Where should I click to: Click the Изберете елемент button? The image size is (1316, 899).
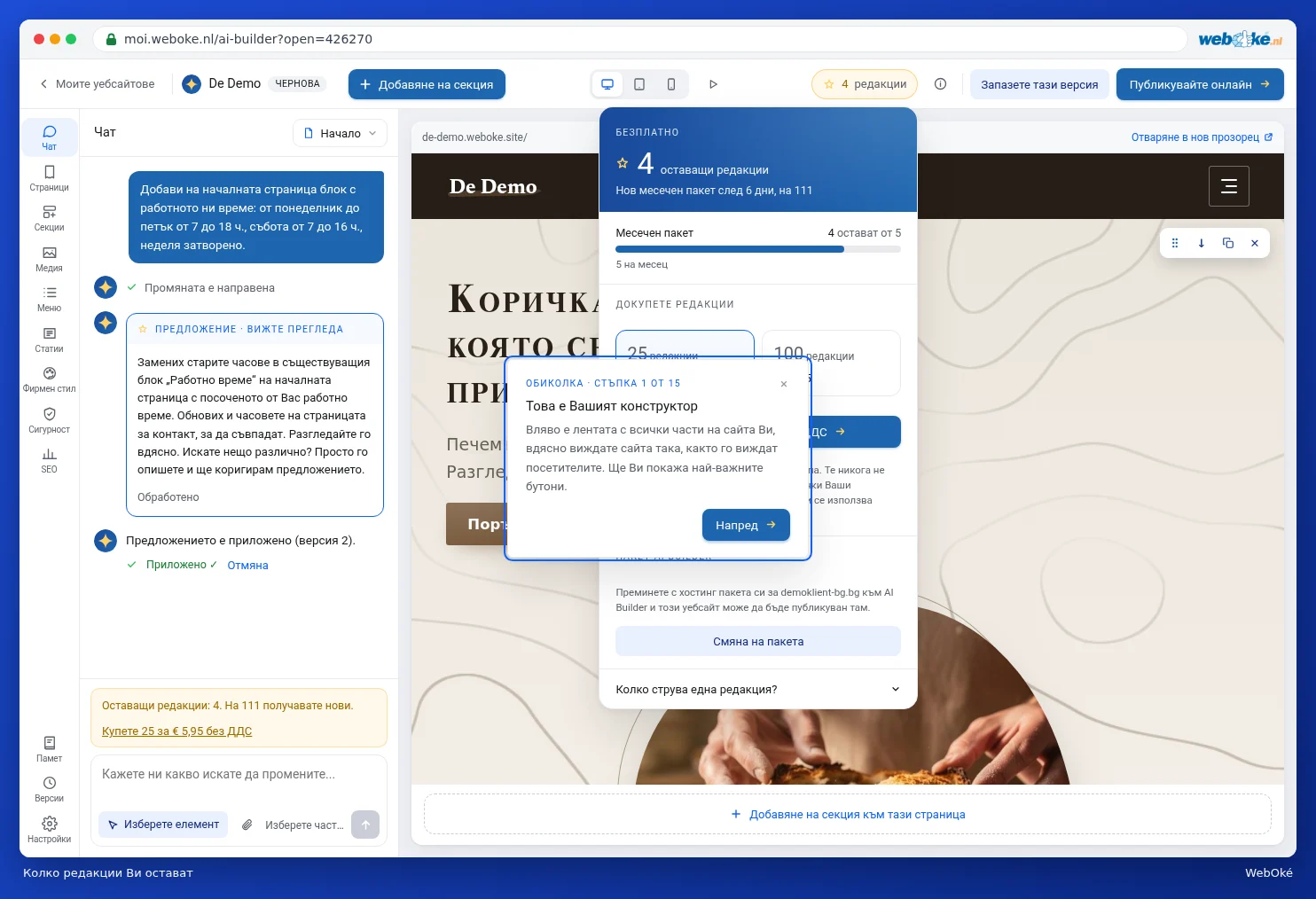163,825
